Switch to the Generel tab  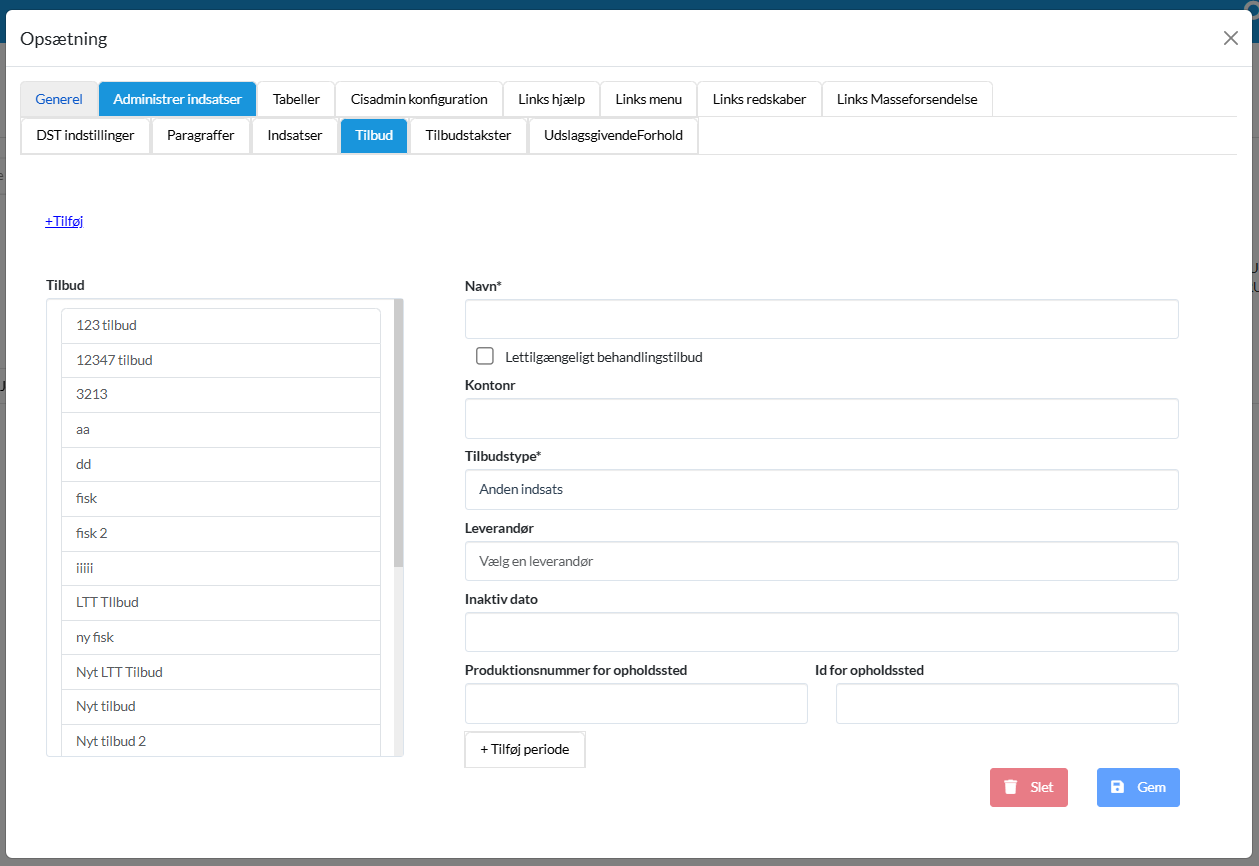tap(59, 99)
